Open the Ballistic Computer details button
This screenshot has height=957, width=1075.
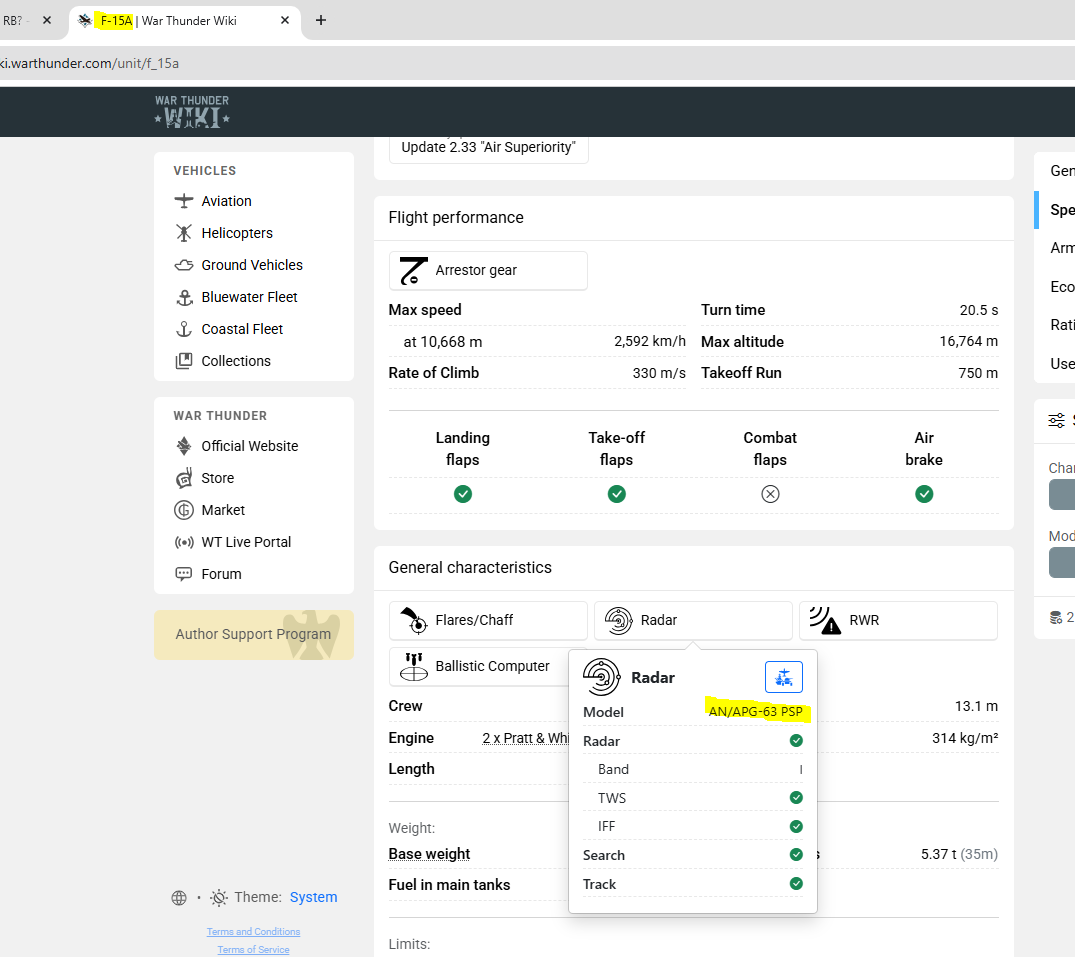pos(480,666)
